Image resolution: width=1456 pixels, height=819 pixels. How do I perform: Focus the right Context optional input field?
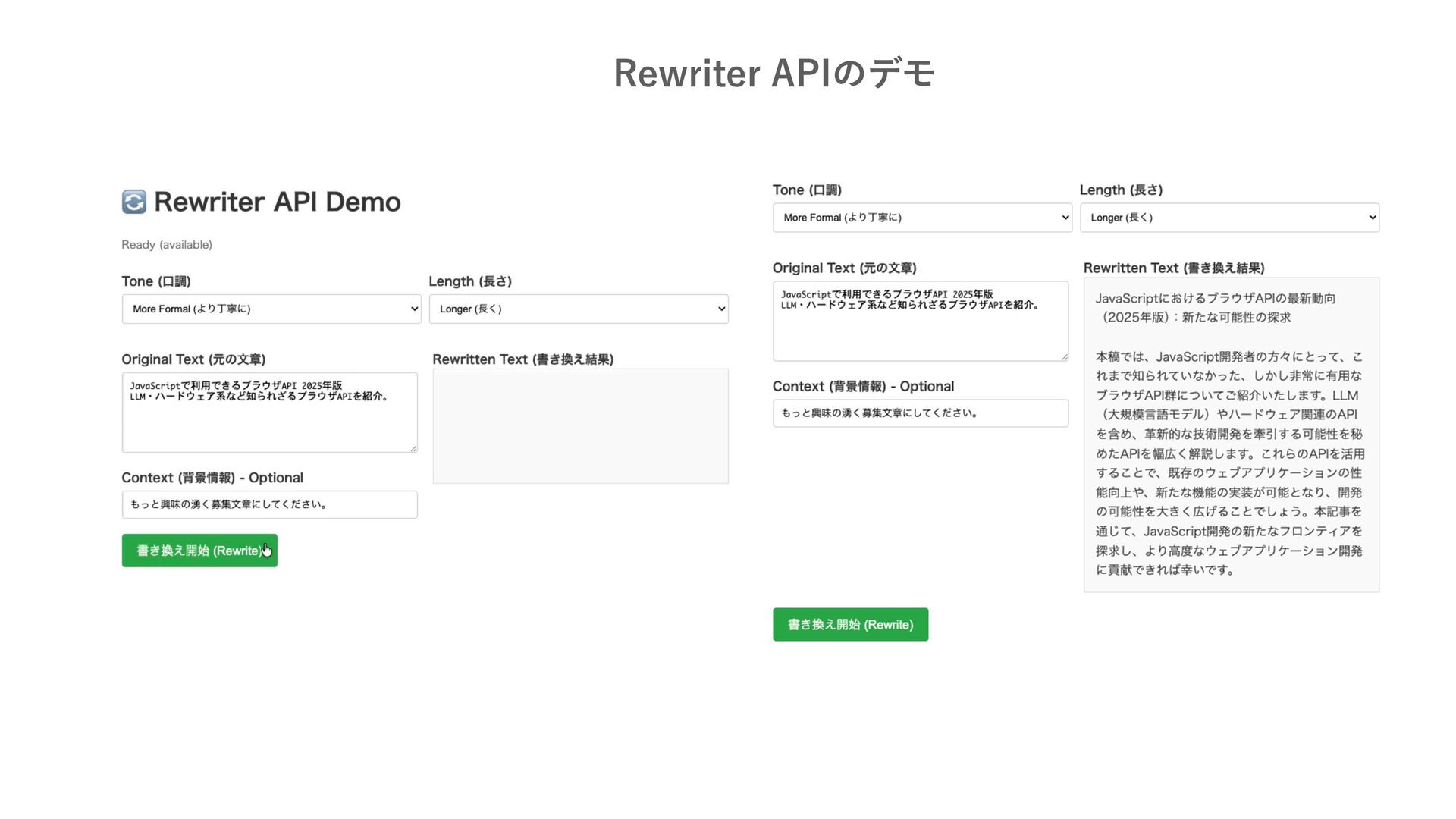920,413
